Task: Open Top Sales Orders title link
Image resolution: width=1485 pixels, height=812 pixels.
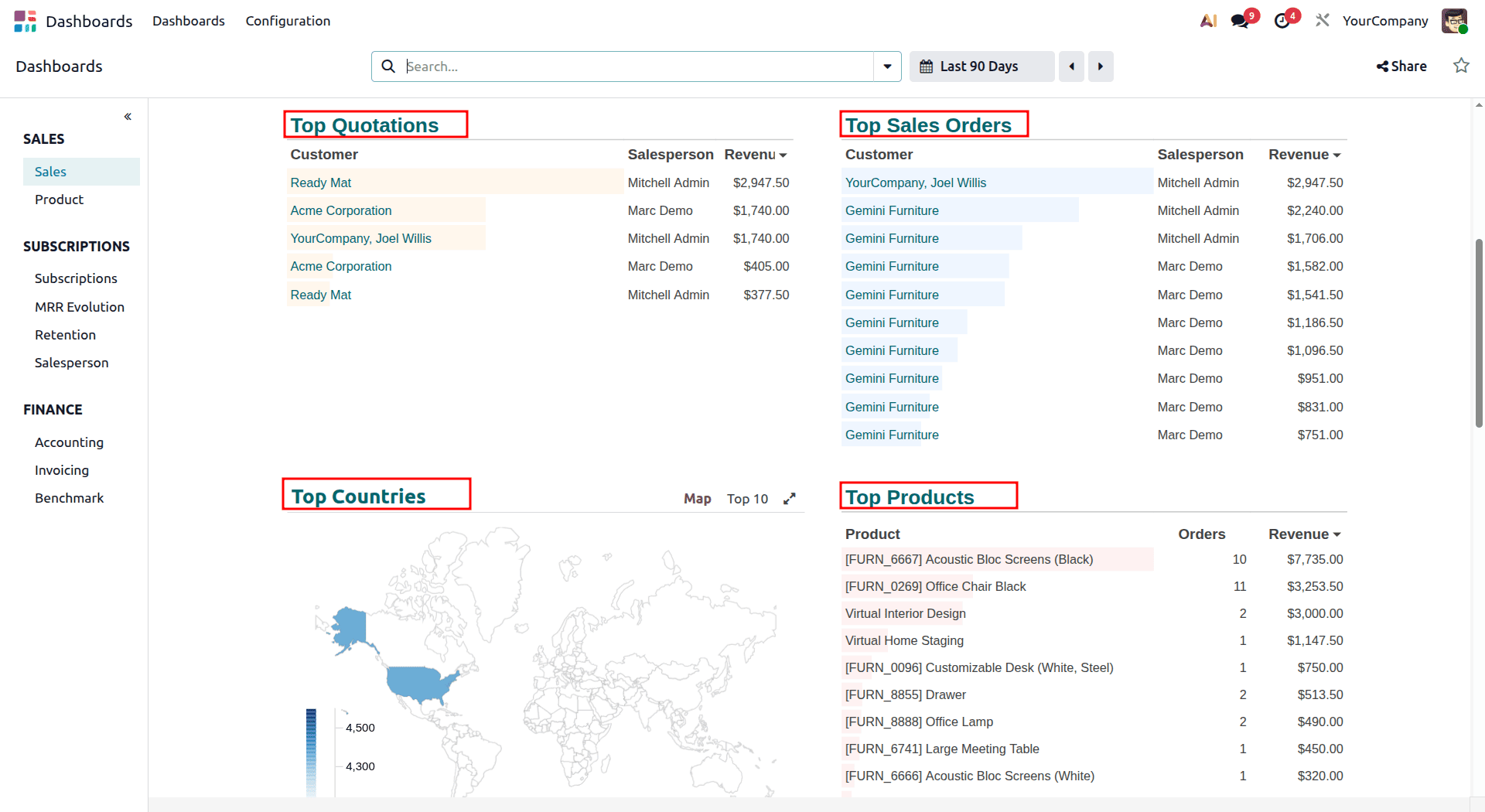Action: click(928, 125)
